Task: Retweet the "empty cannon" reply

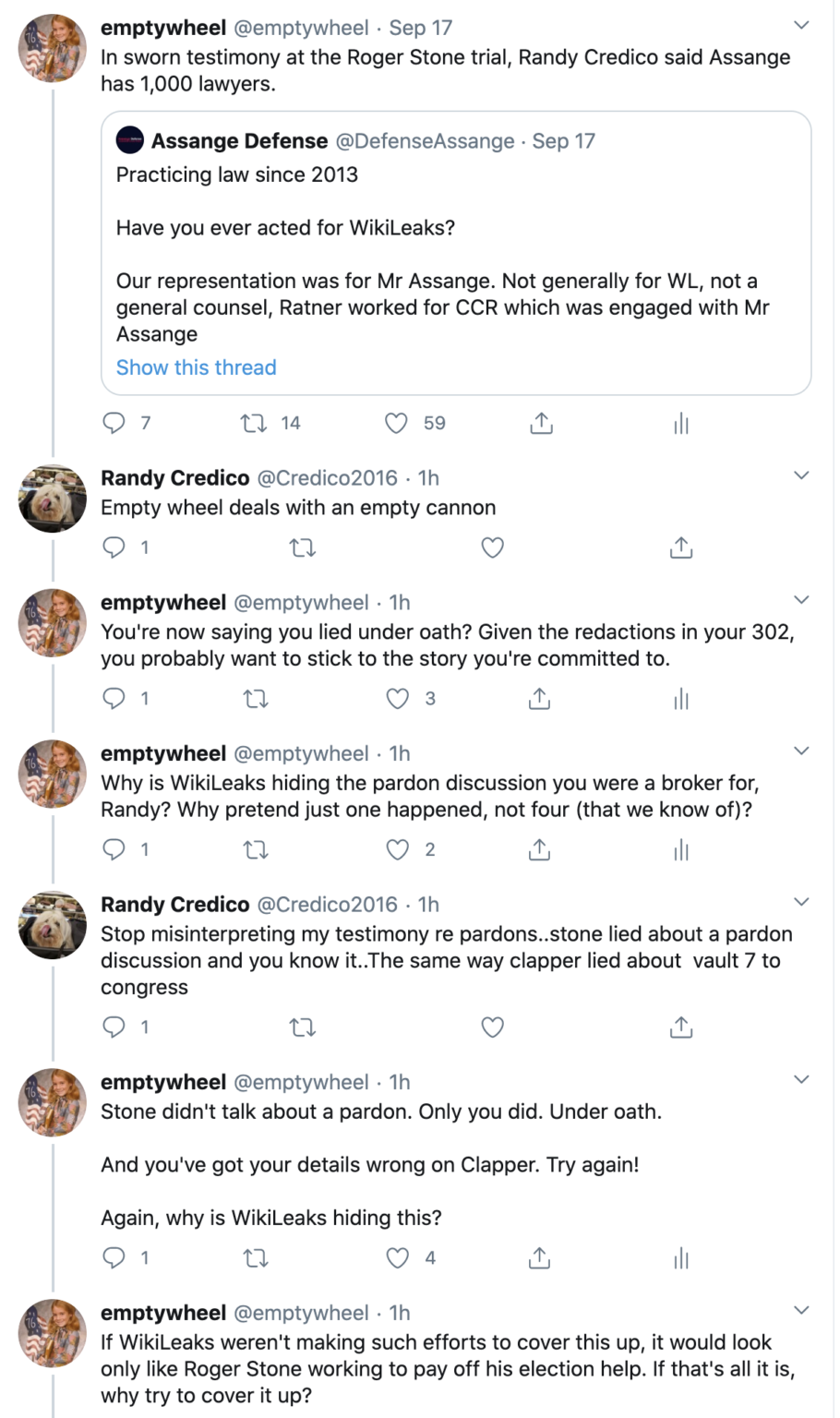Action: (303, 547)
